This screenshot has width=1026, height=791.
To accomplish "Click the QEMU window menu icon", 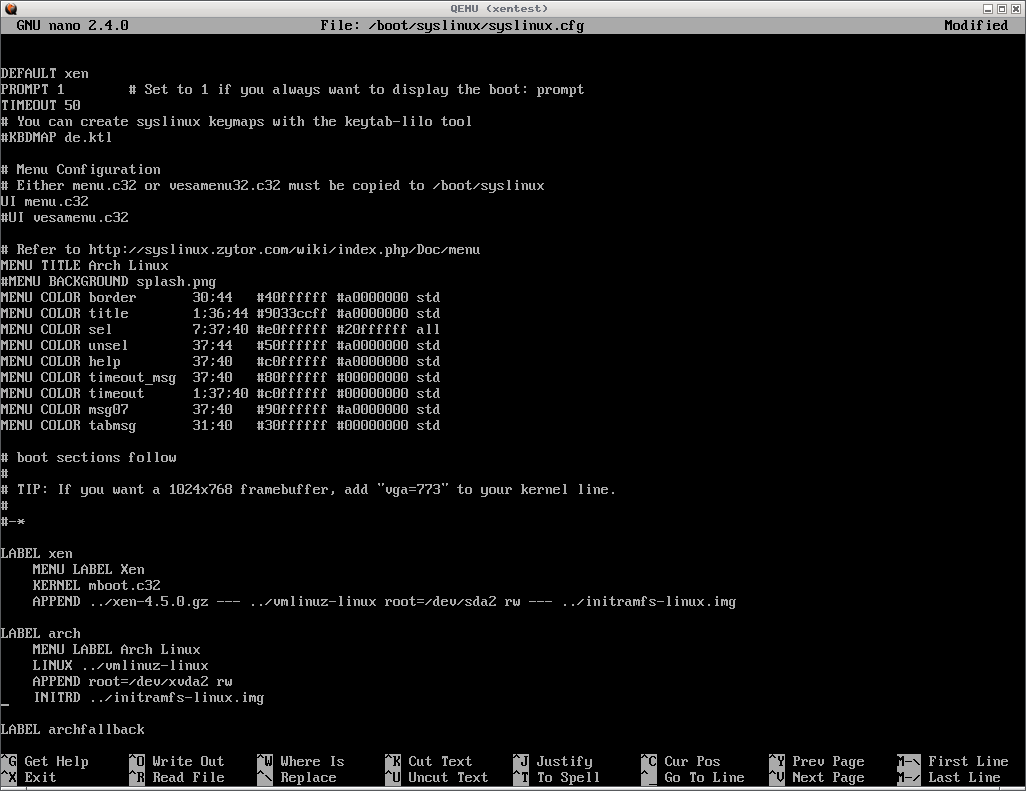I will pos(9,8).
